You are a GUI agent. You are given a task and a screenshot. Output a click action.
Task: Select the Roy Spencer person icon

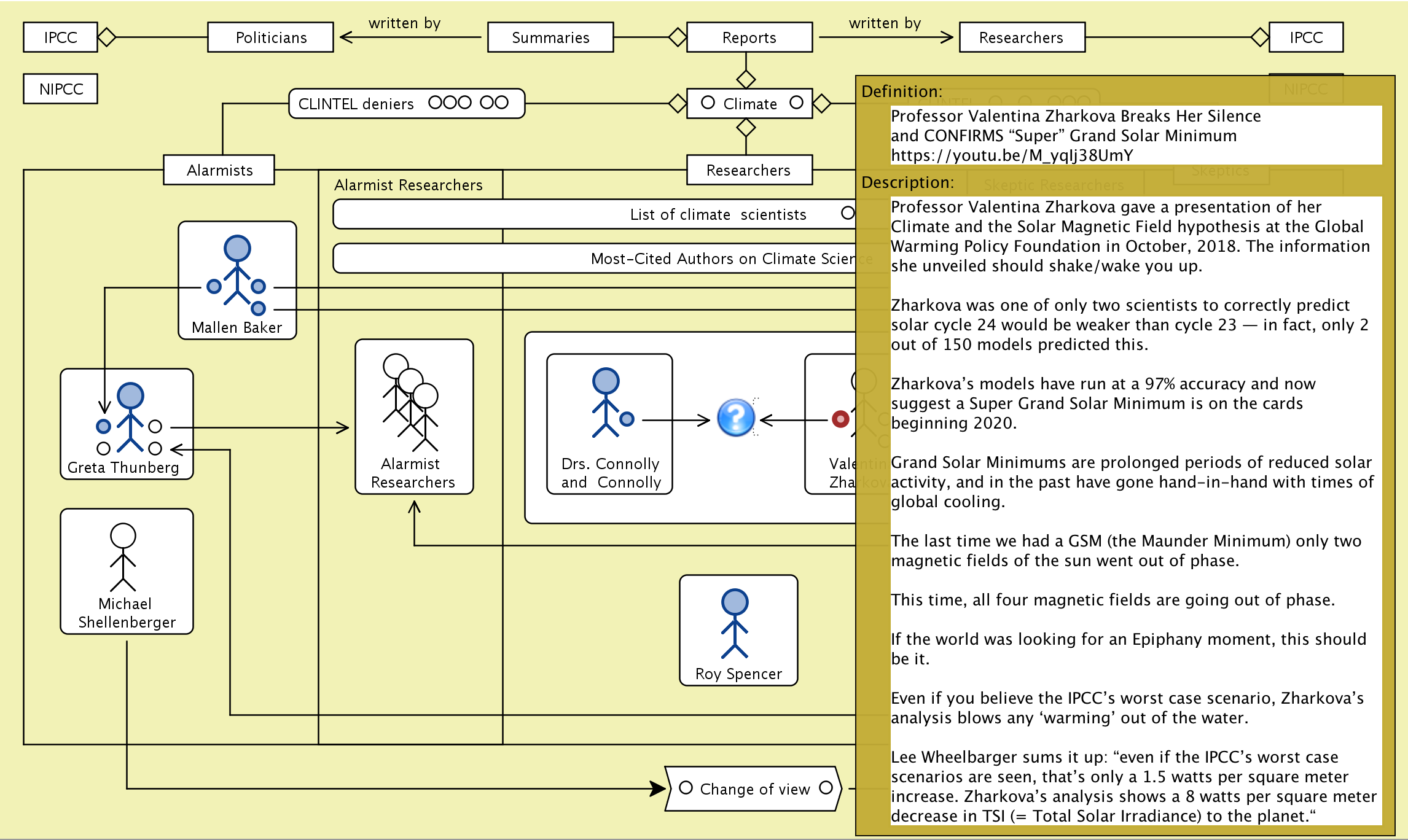tap(735, 623)
